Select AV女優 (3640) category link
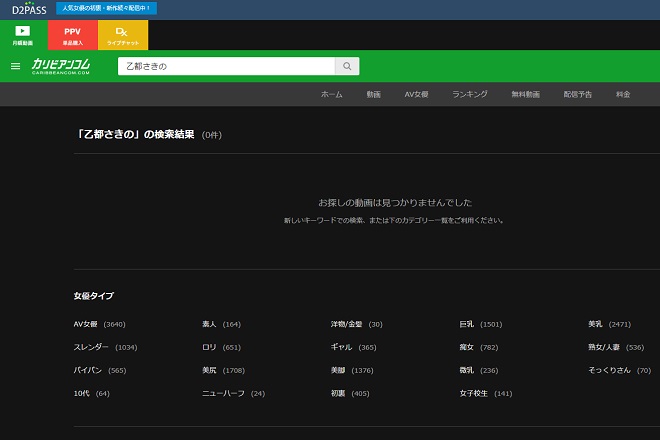This screenshot has height=440, width=660. pos(100,324)
